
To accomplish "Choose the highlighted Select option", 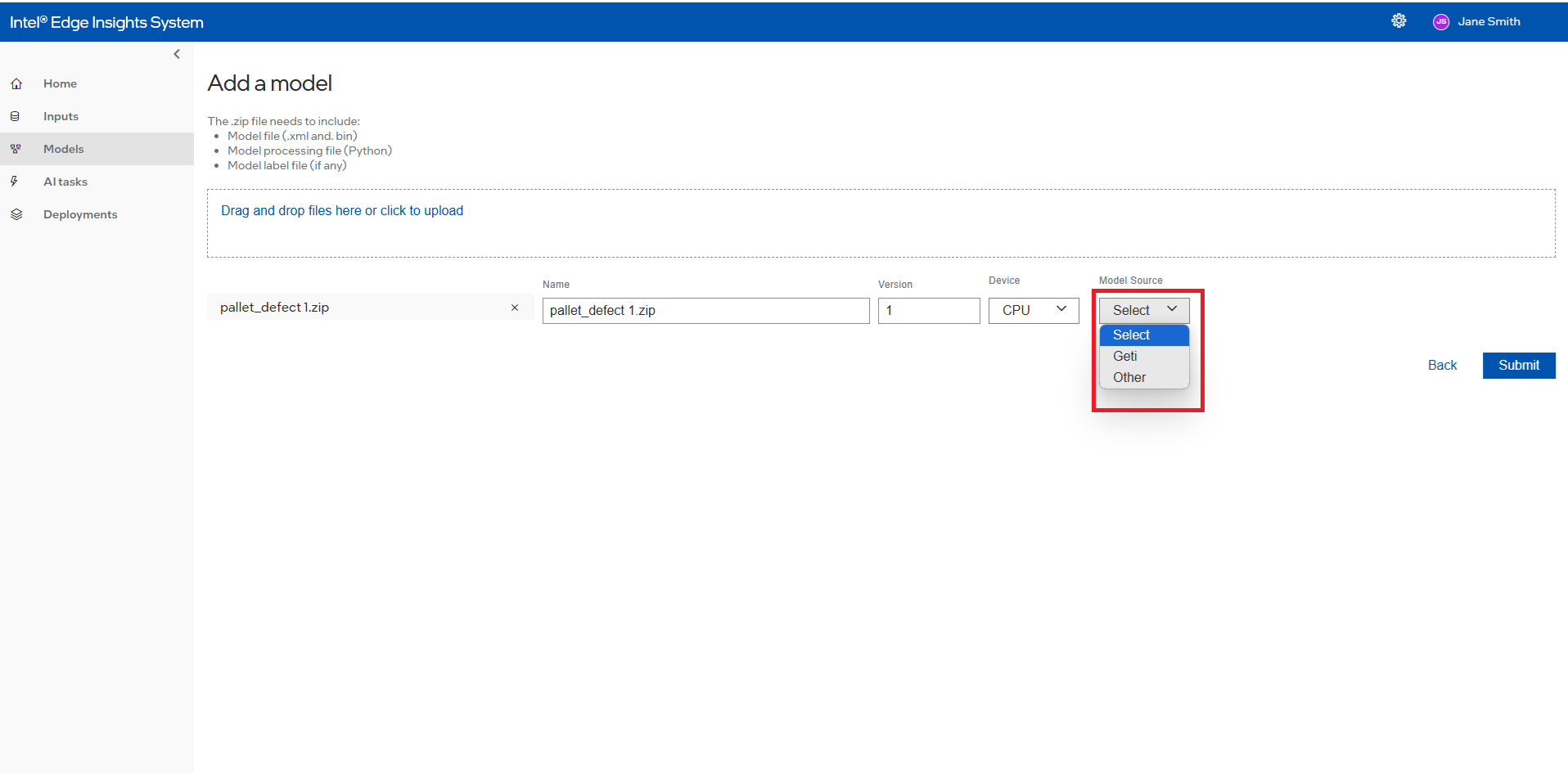I will coord(1144,335).
